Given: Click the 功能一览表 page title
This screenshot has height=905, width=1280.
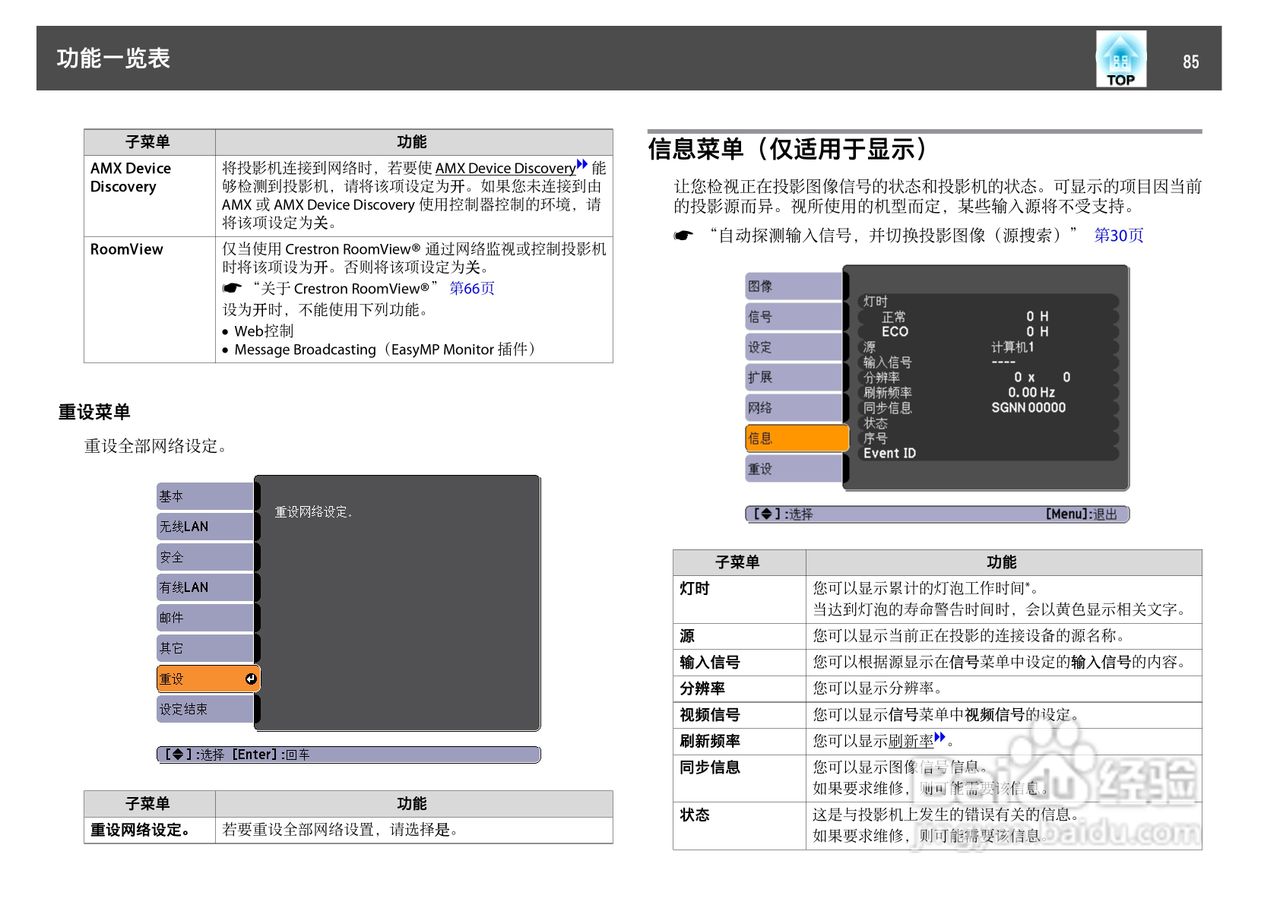Looking at the screenshot, I should point(113,58).
